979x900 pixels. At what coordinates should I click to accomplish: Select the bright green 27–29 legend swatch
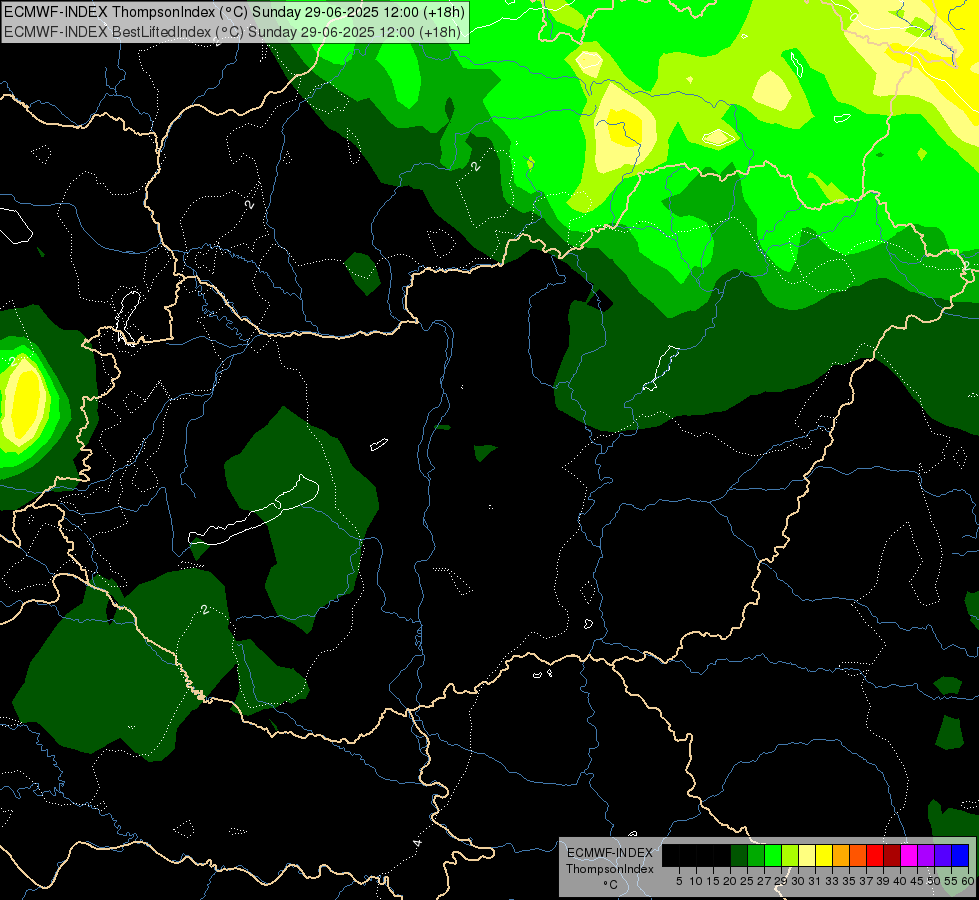tap(774, 855)
